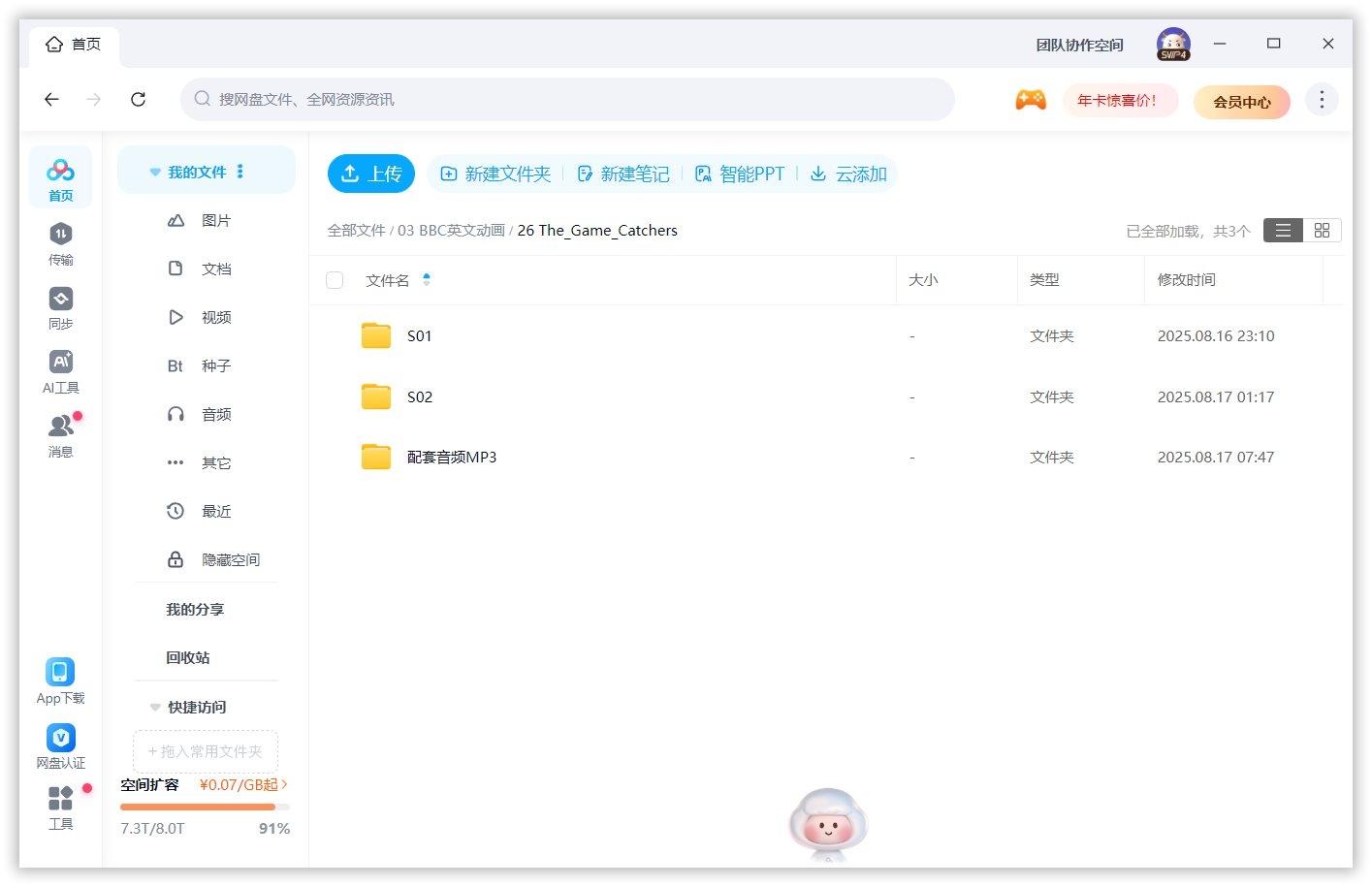Open the 传输 transfer panel

pyautogui.click(x=60, y=242)
